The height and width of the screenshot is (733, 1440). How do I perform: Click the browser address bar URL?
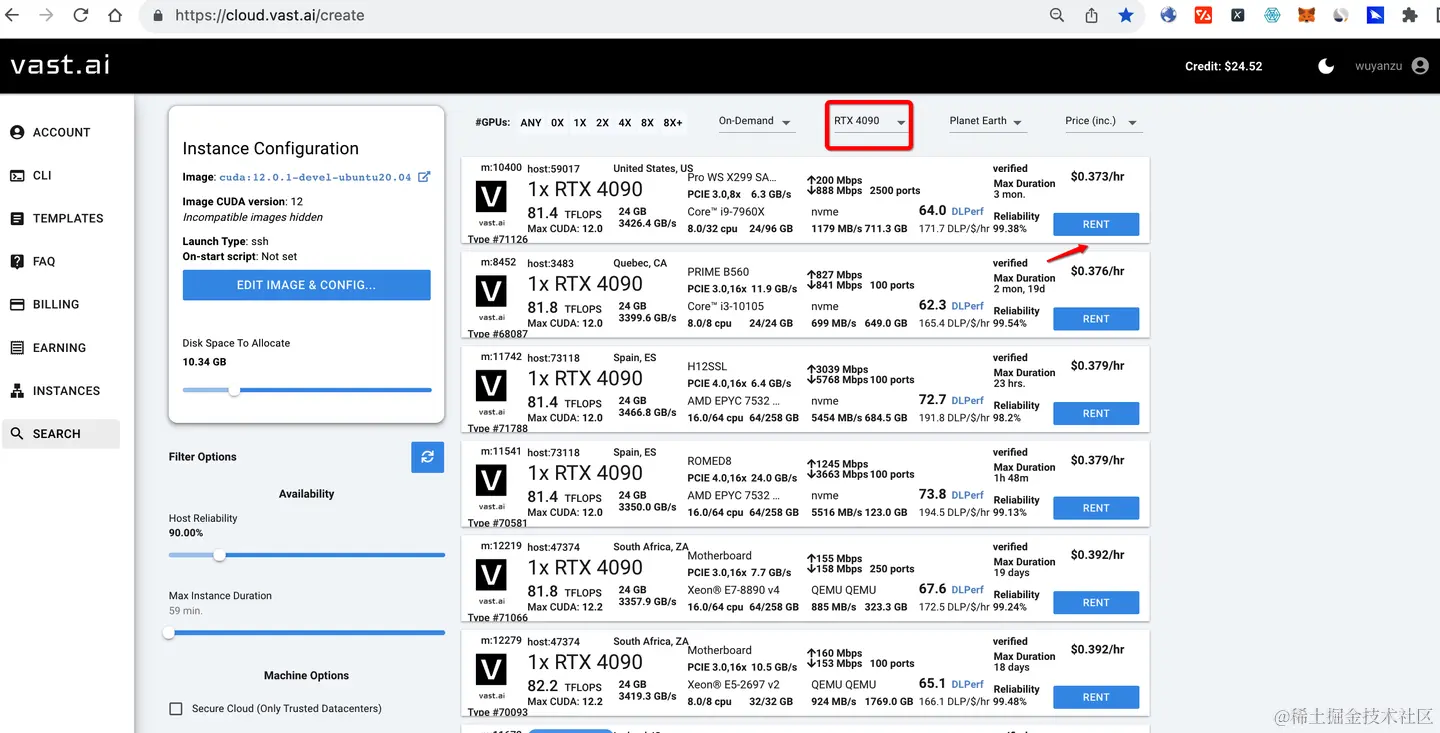coord(269,15)
